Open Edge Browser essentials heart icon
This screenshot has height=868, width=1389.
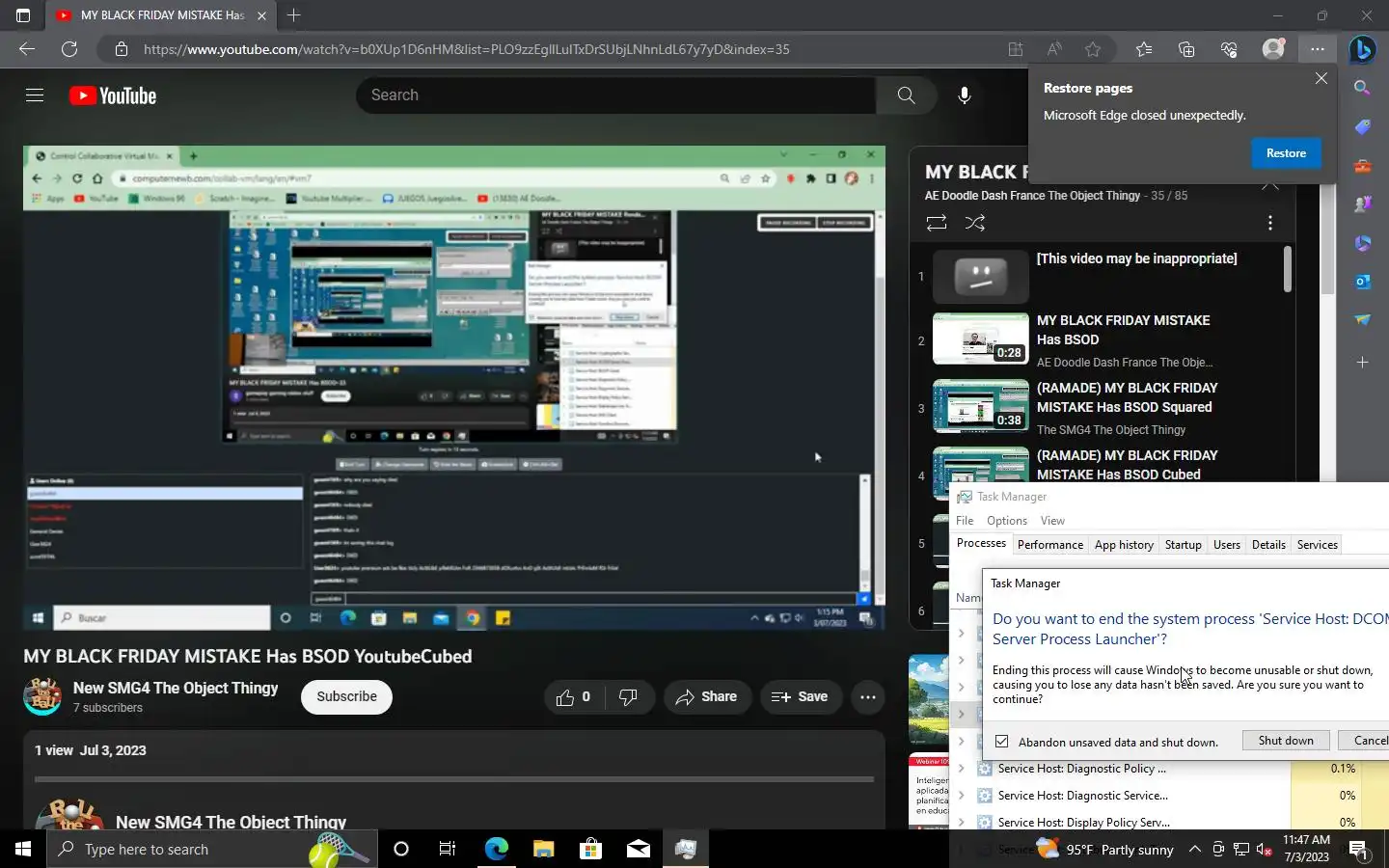point(1229,49)
